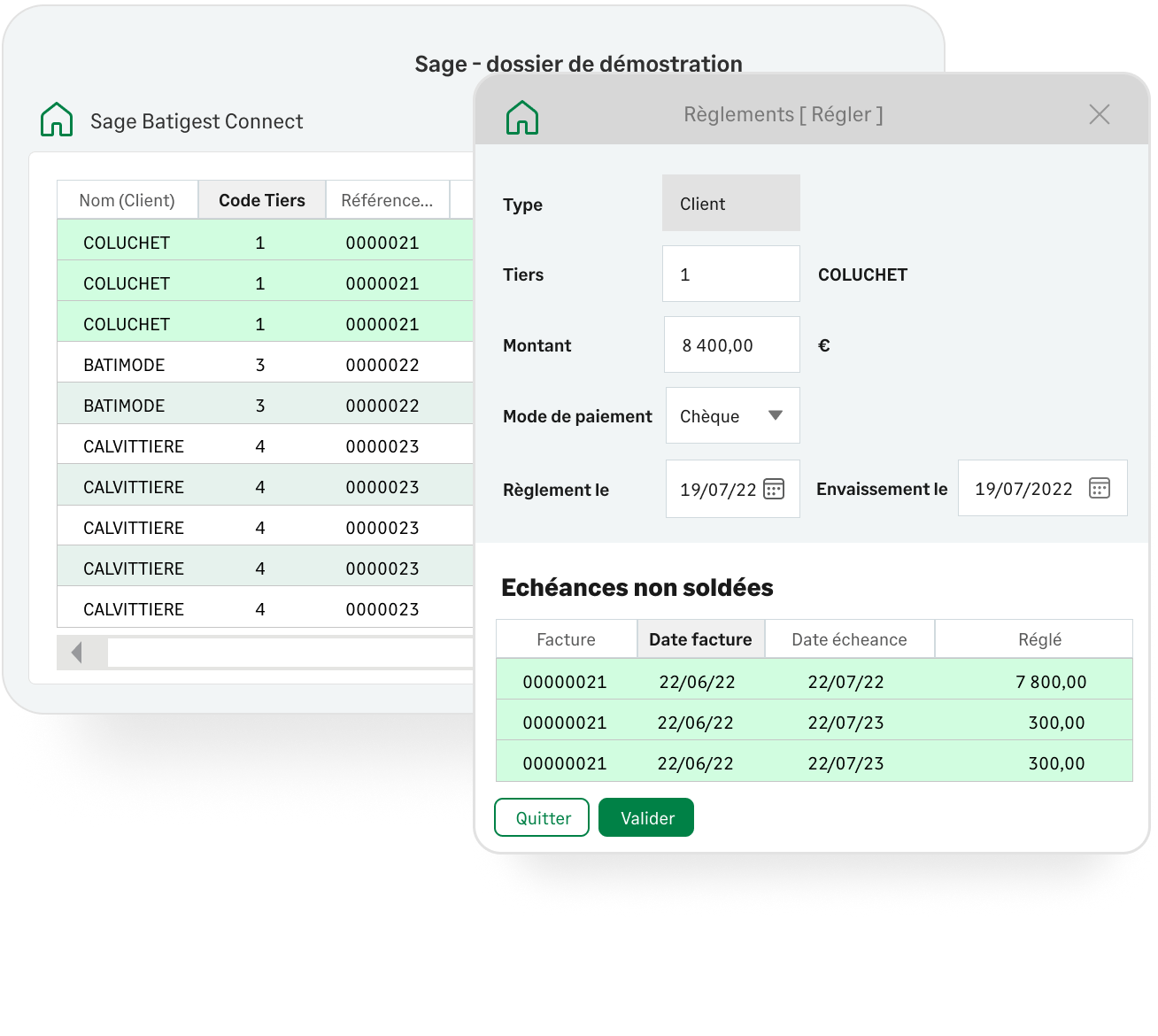Click due date 22/07/22 in the échéances table
Screen dimensions: 1158x1036
[x=845, y=682]
